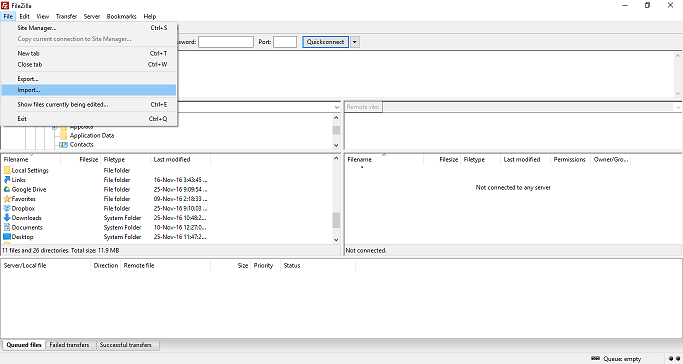
Task: Open the Help menu
Action: [x=150, y=17]
